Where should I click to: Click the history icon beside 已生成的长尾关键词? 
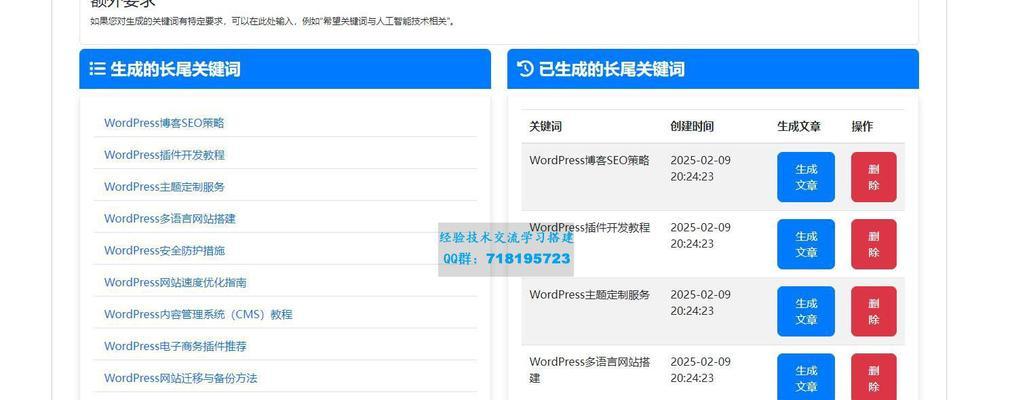[x=525, y=68]
